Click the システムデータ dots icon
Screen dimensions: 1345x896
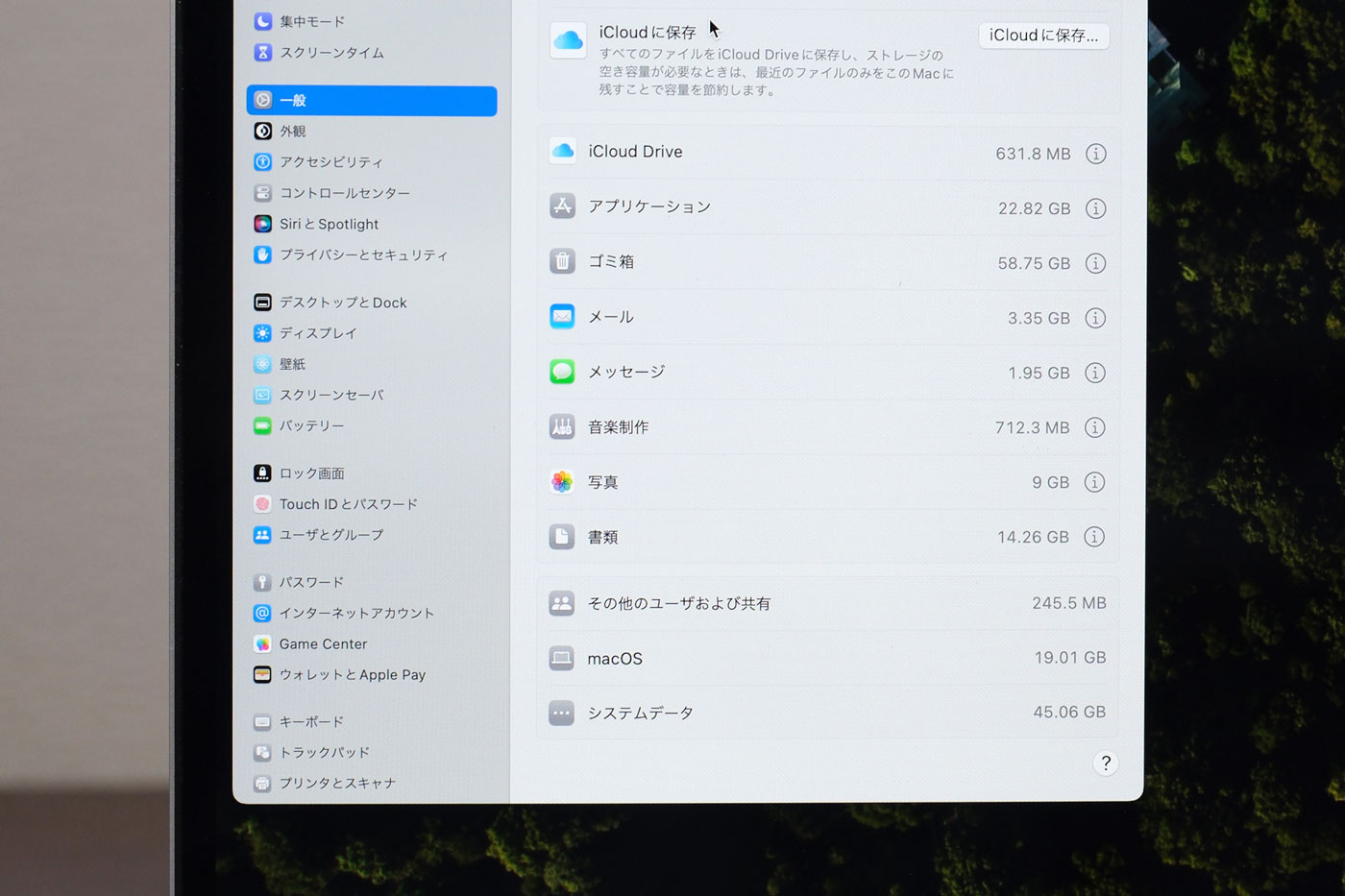562,713
